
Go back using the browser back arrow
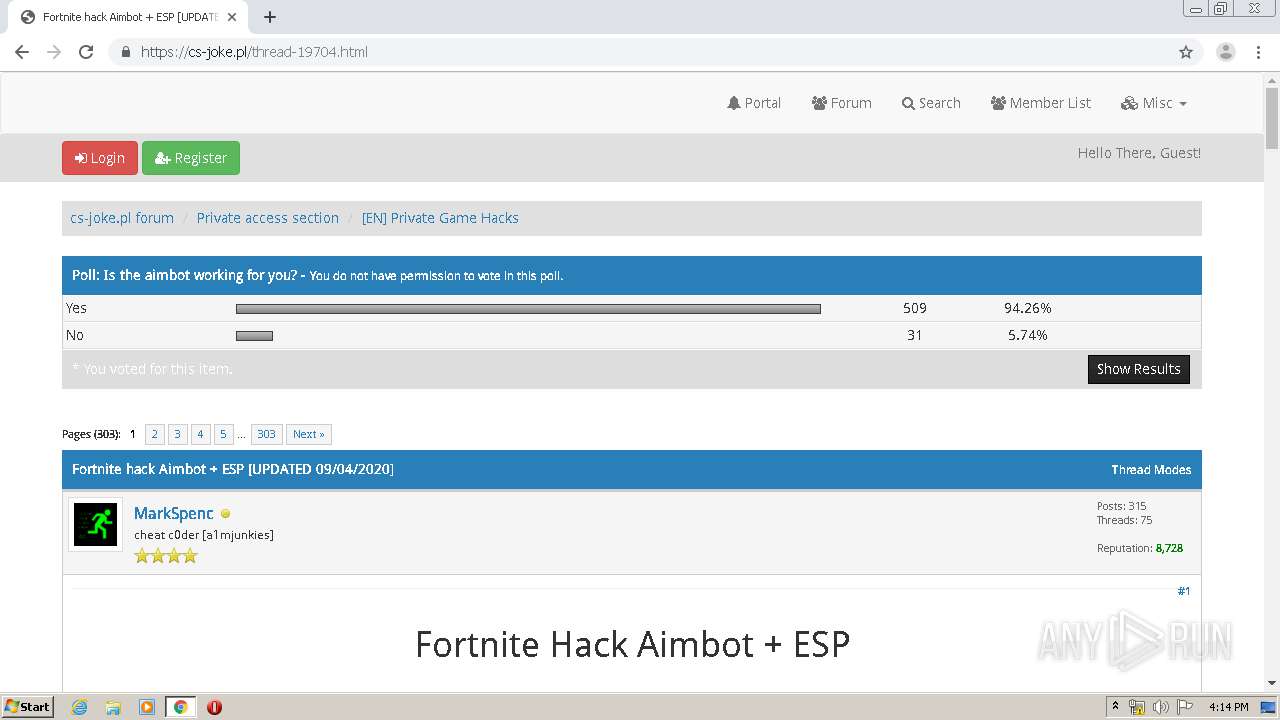point(22,52)
